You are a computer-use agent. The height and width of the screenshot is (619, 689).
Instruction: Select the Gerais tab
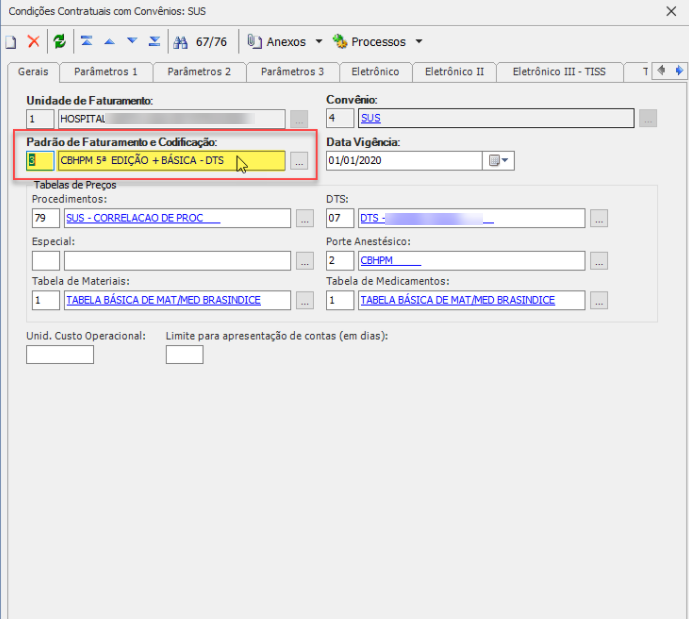tap(33, 72)
